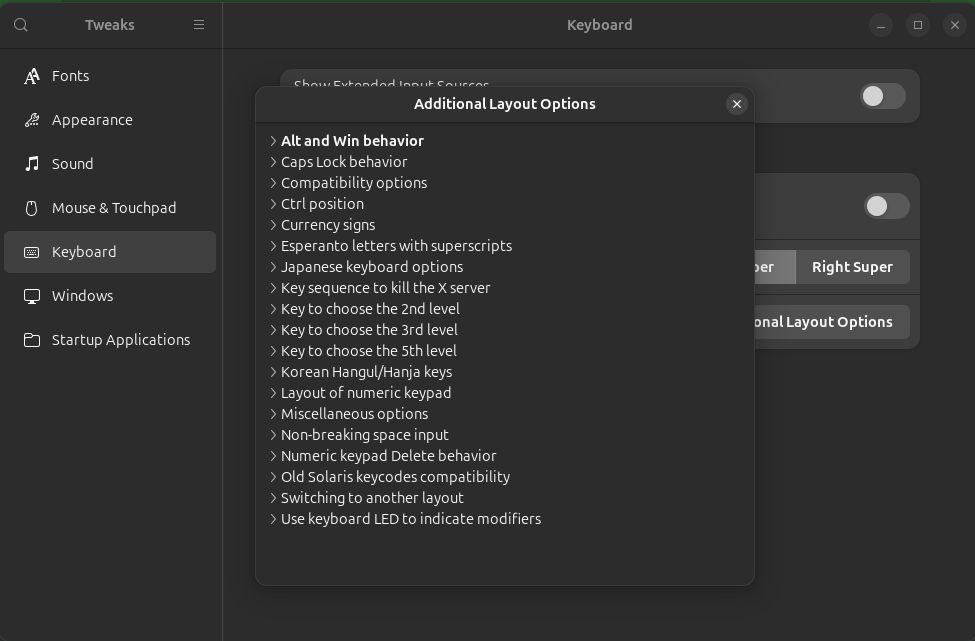Expand Key to choose the 3rd level
The height and width of the screenshot is (641, 975).
click(367, 329)
